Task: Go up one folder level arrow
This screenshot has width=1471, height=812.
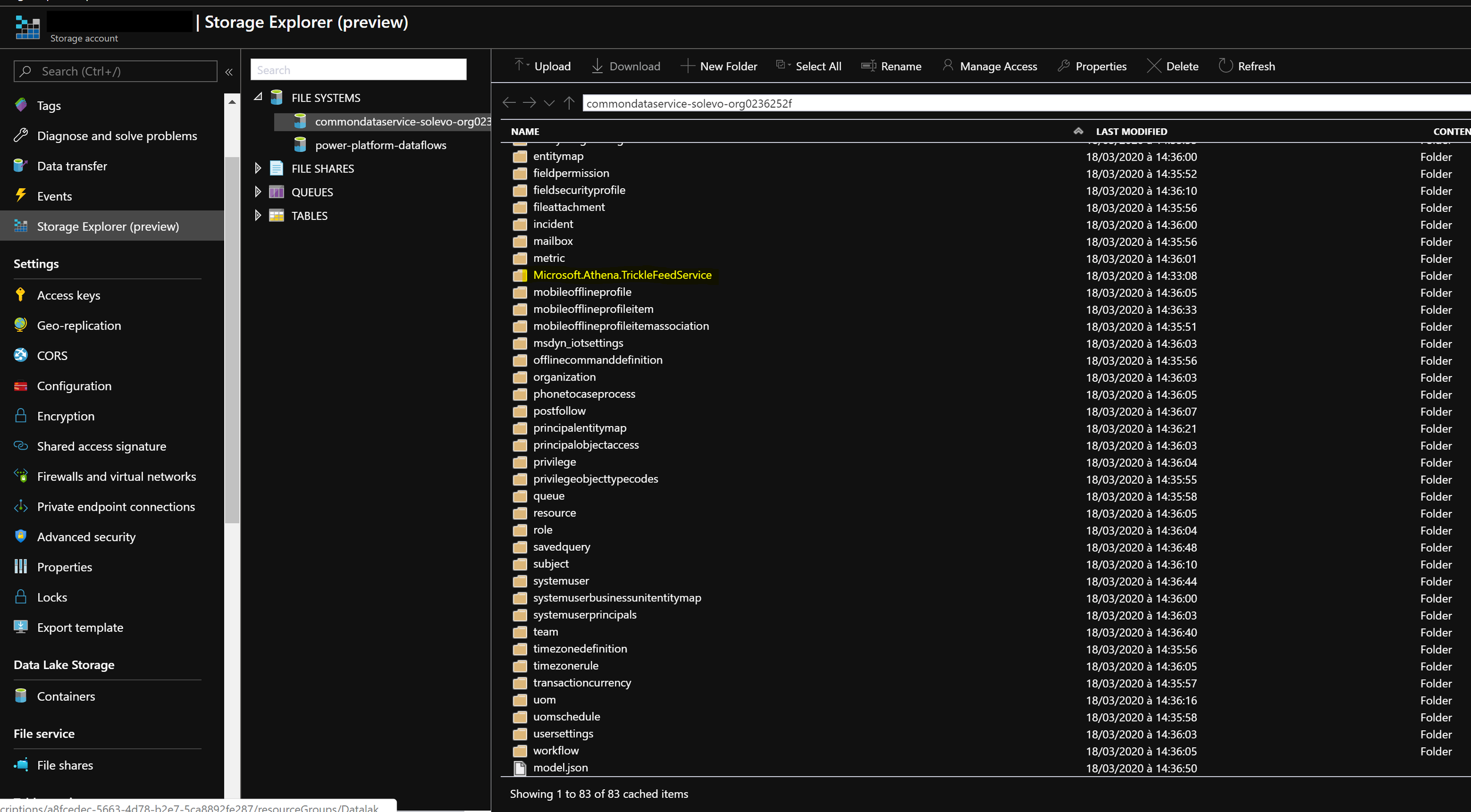Action: click(568, 103)
